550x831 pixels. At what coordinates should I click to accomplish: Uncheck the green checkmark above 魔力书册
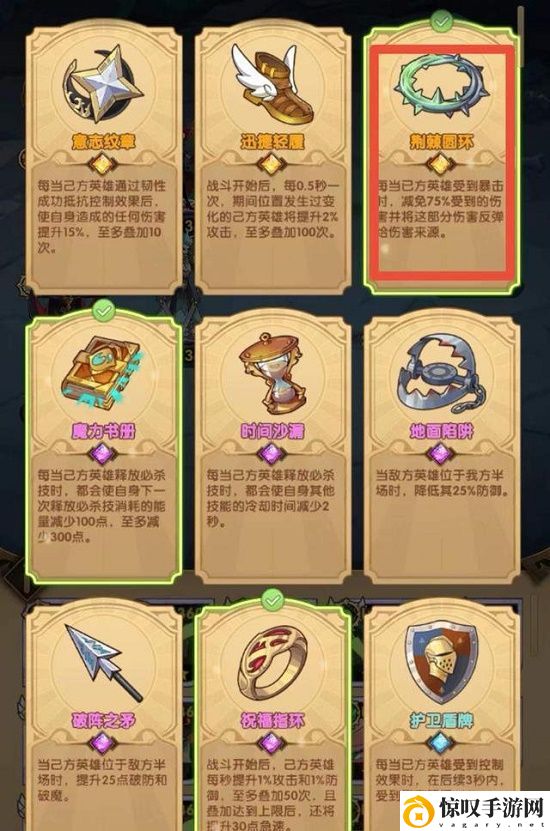tap(104, 311)
